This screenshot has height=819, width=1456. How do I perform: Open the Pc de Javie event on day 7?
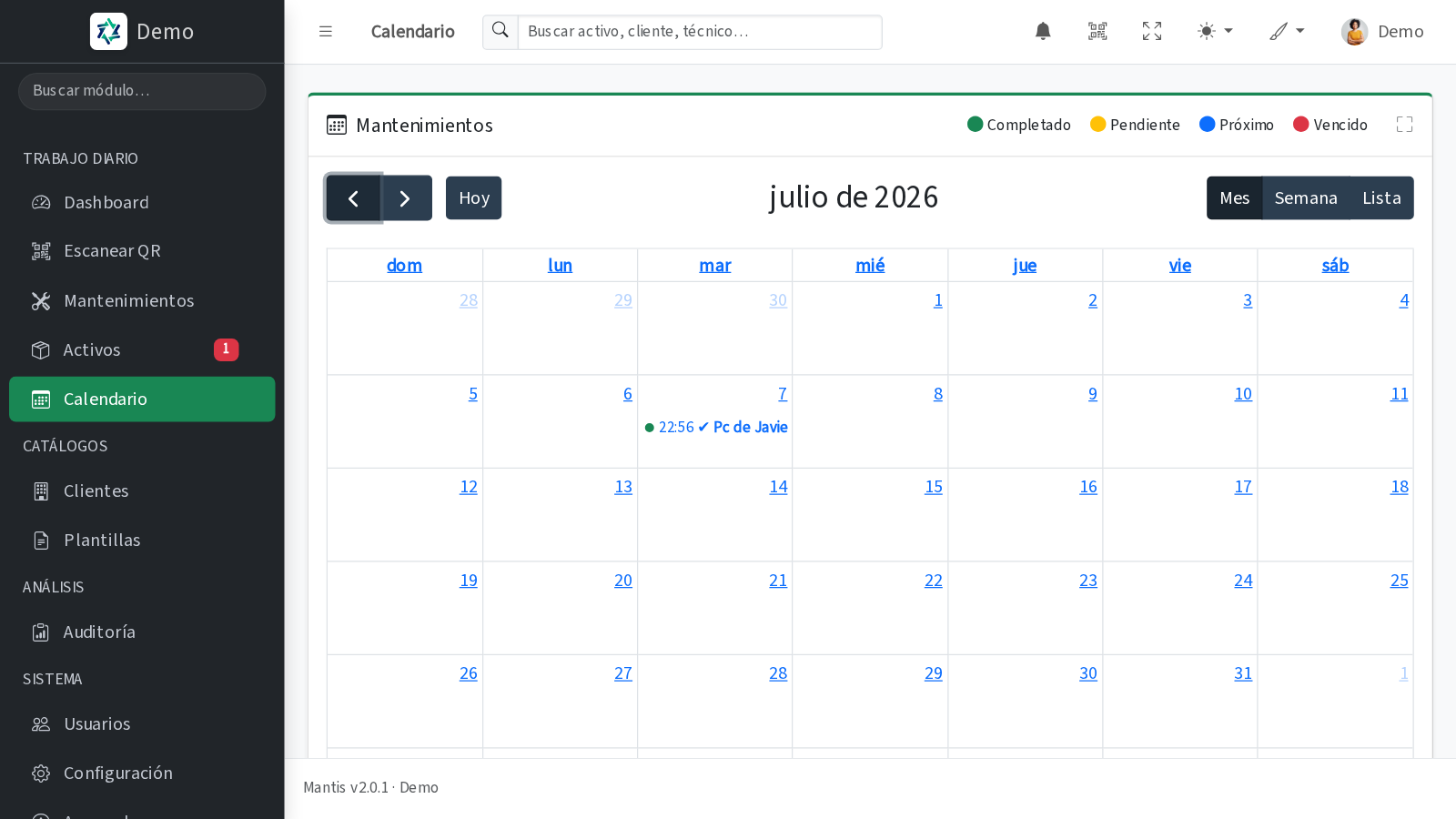point(715,427)
